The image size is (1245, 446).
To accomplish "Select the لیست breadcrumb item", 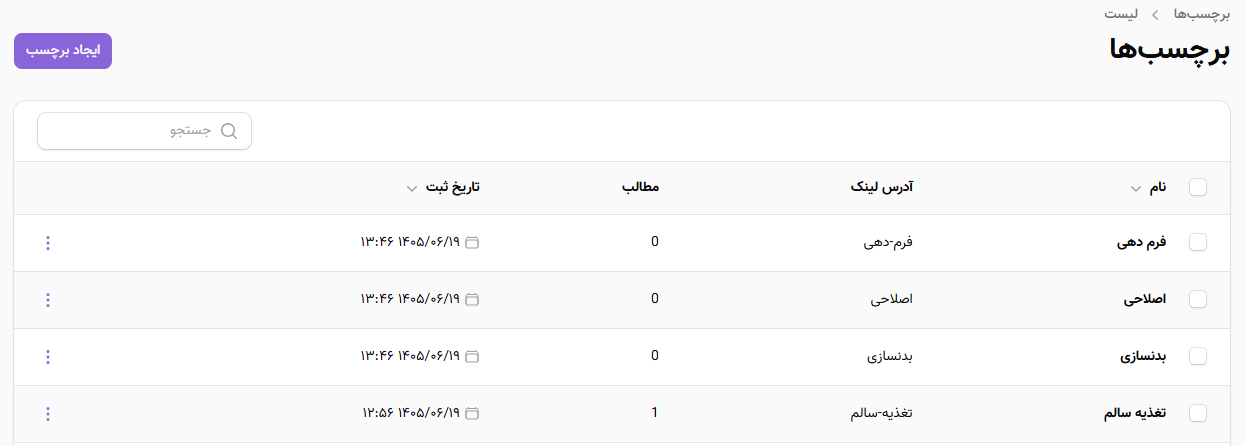I will click(x=1121, y=14).
